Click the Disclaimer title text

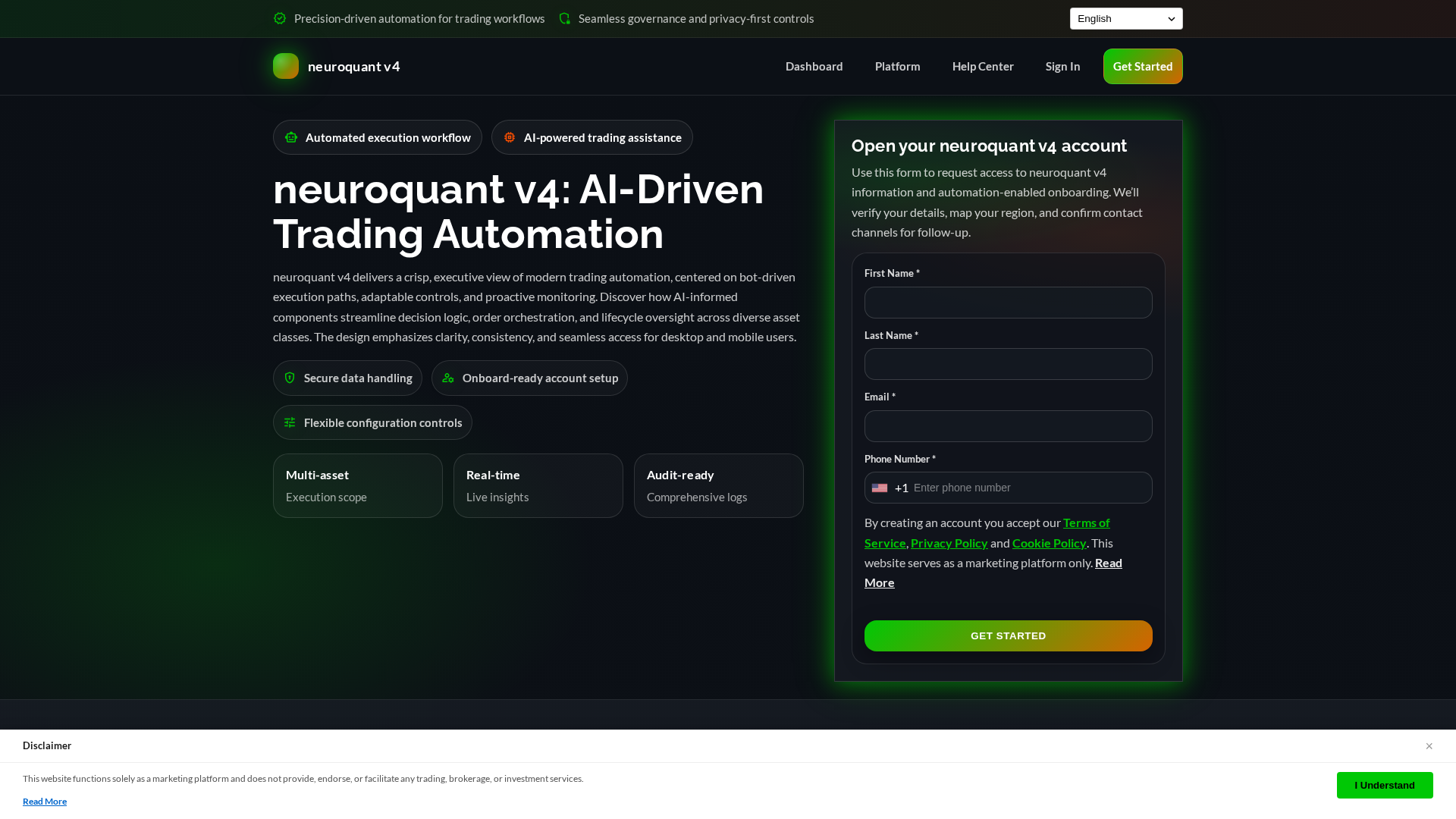47,745
